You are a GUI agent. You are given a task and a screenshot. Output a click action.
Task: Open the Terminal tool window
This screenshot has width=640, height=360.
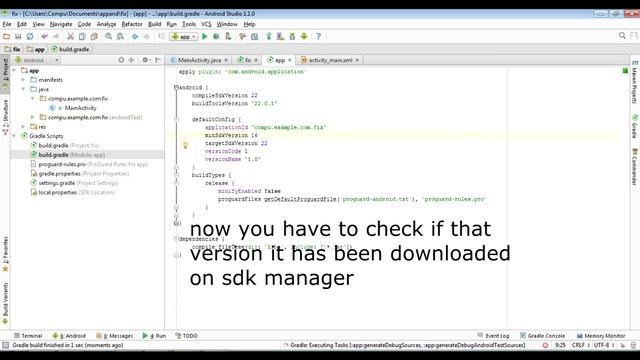(28, 336)
